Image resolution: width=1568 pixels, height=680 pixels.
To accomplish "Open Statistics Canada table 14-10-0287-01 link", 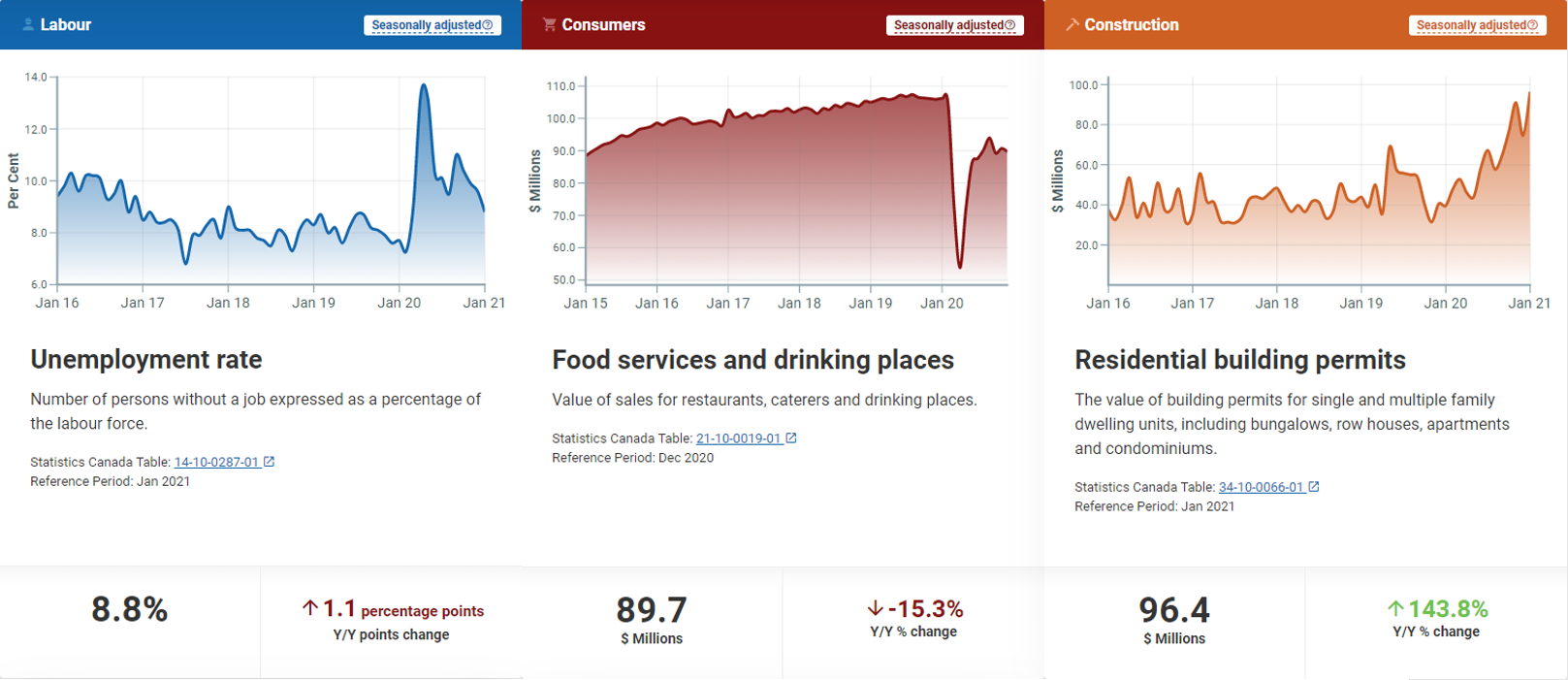I will click(x=216, y=462).
